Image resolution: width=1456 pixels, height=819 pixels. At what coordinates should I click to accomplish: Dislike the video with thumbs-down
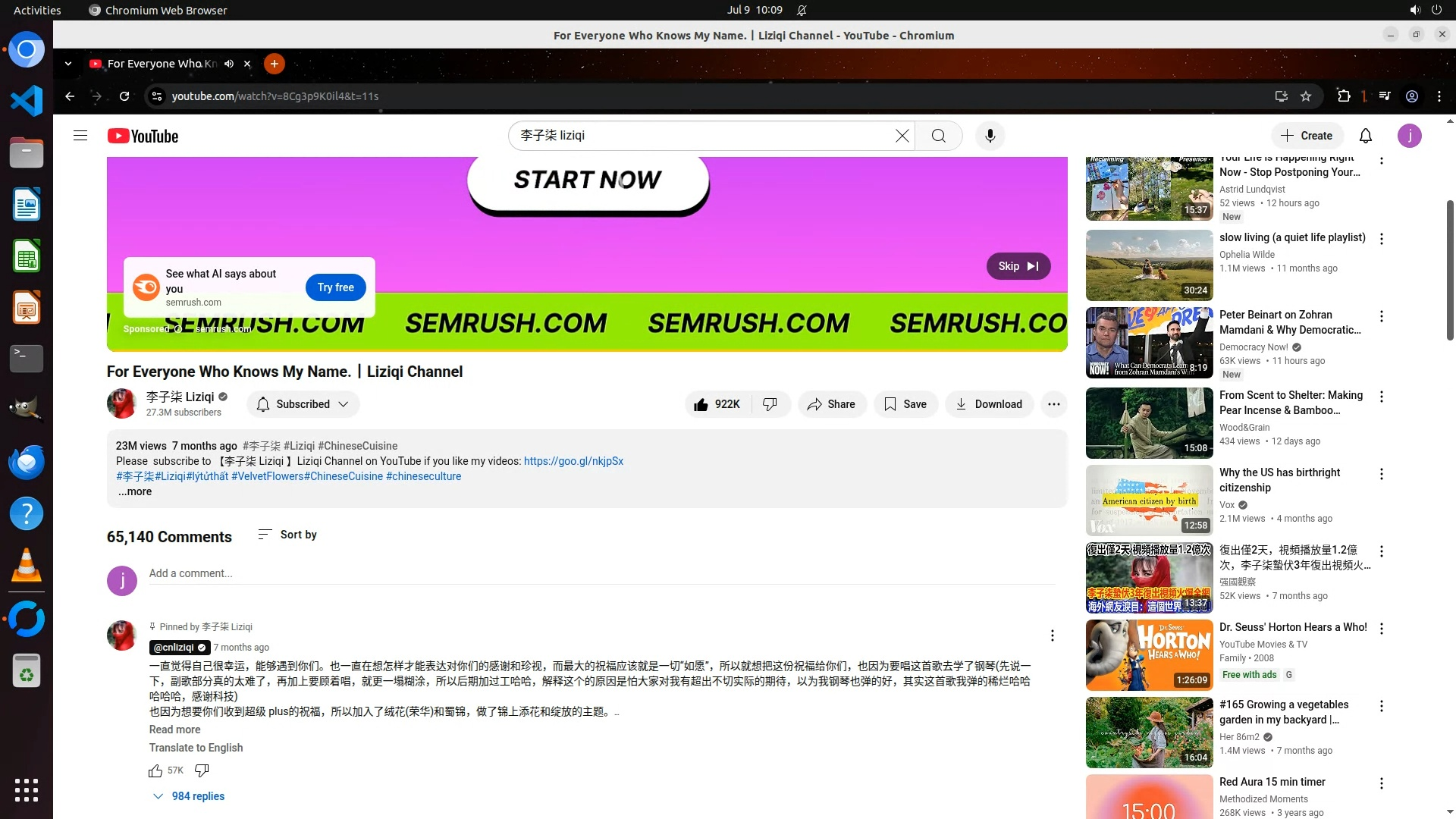[x=770, y=404]
